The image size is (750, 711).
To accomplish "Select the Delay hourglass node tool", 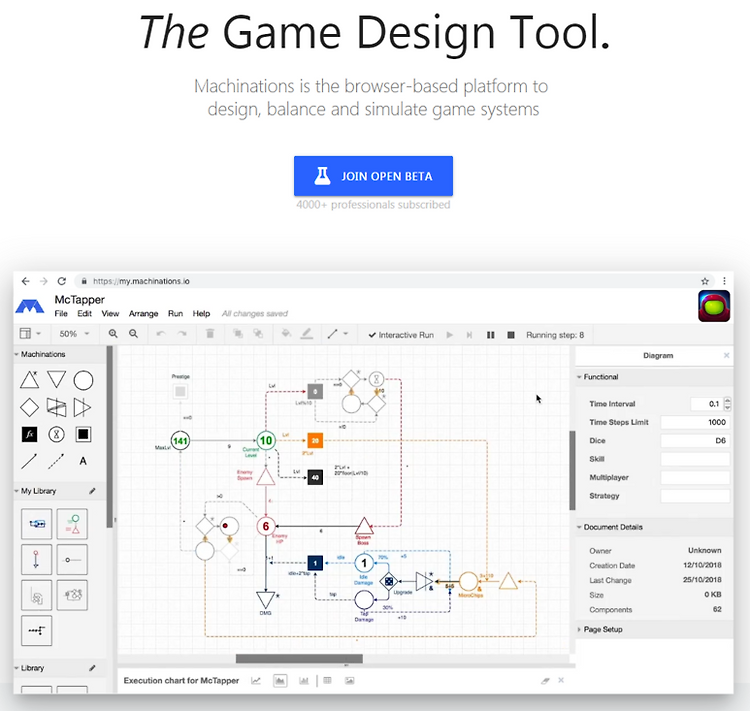I will pyautogui.click(x=56, y=434).
